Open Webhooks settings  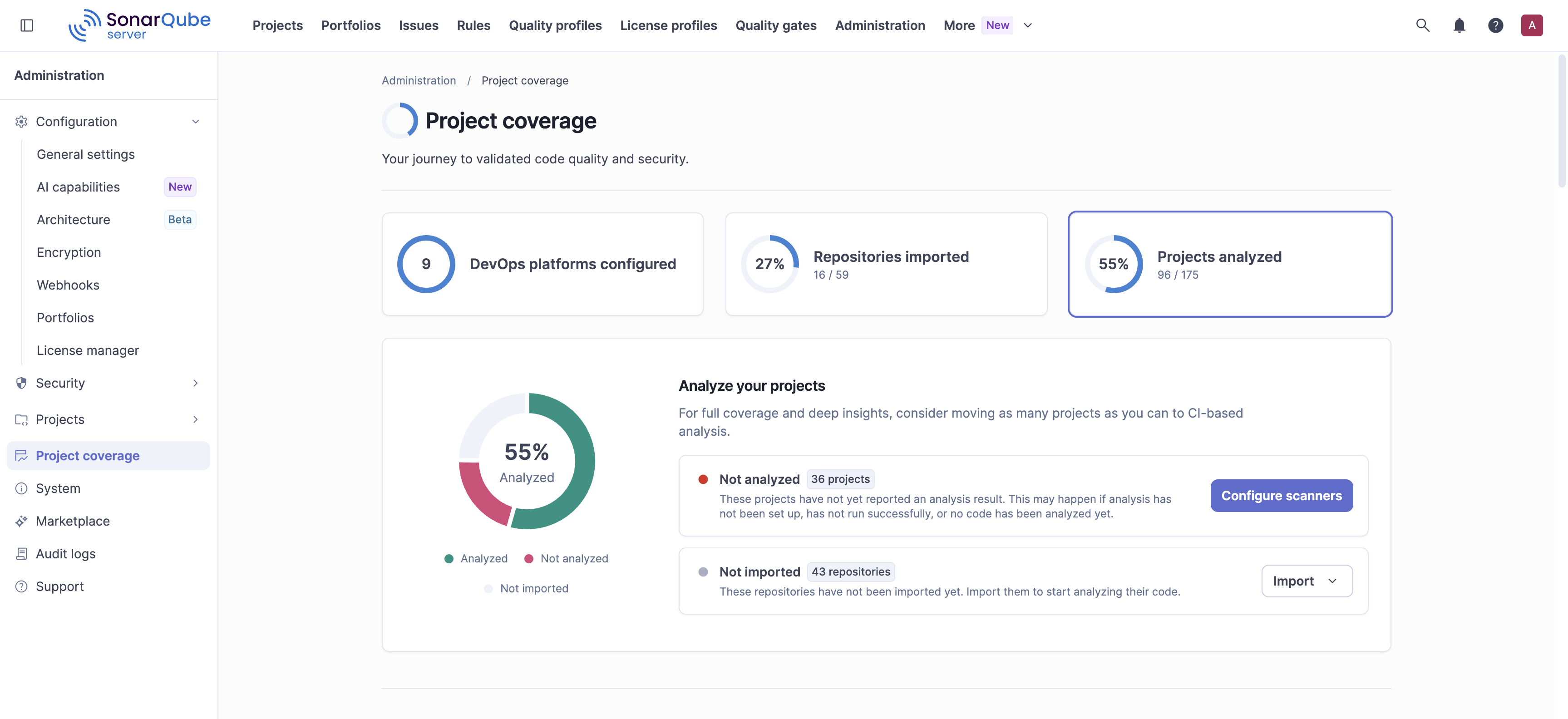click(68, 285)
